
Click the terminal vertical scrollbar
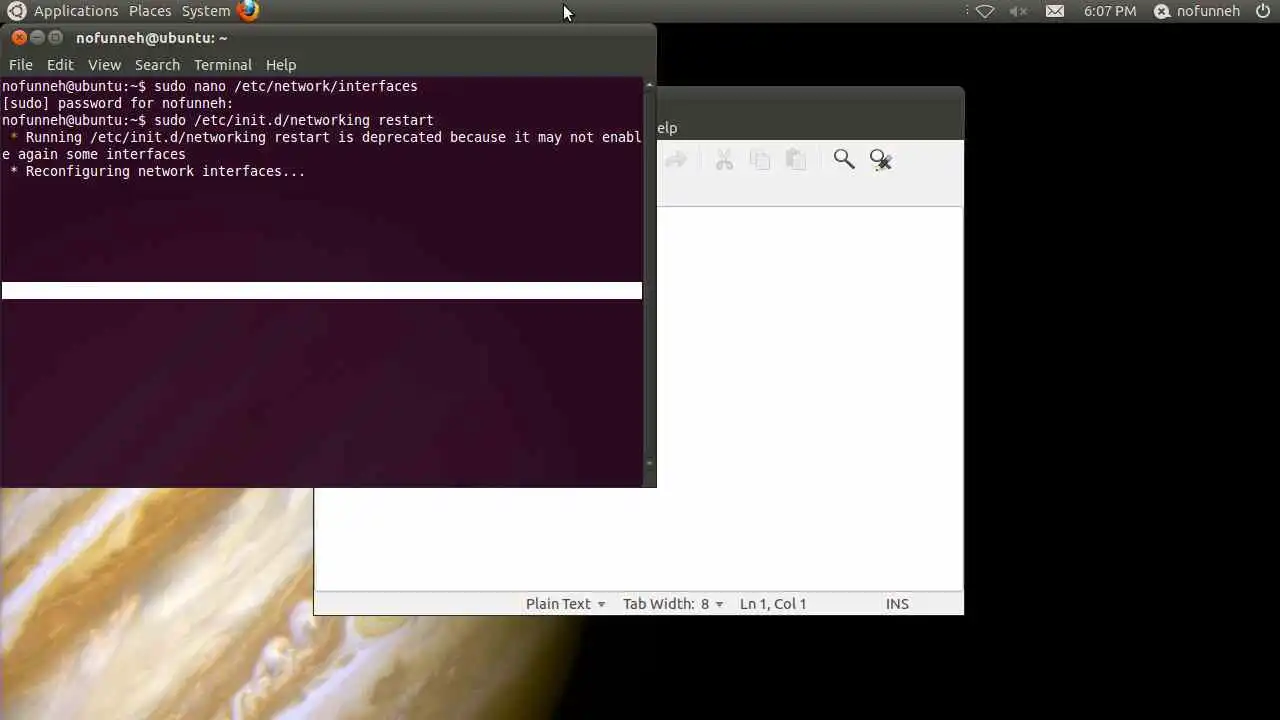pyautogui.click(x=650, y=275)
